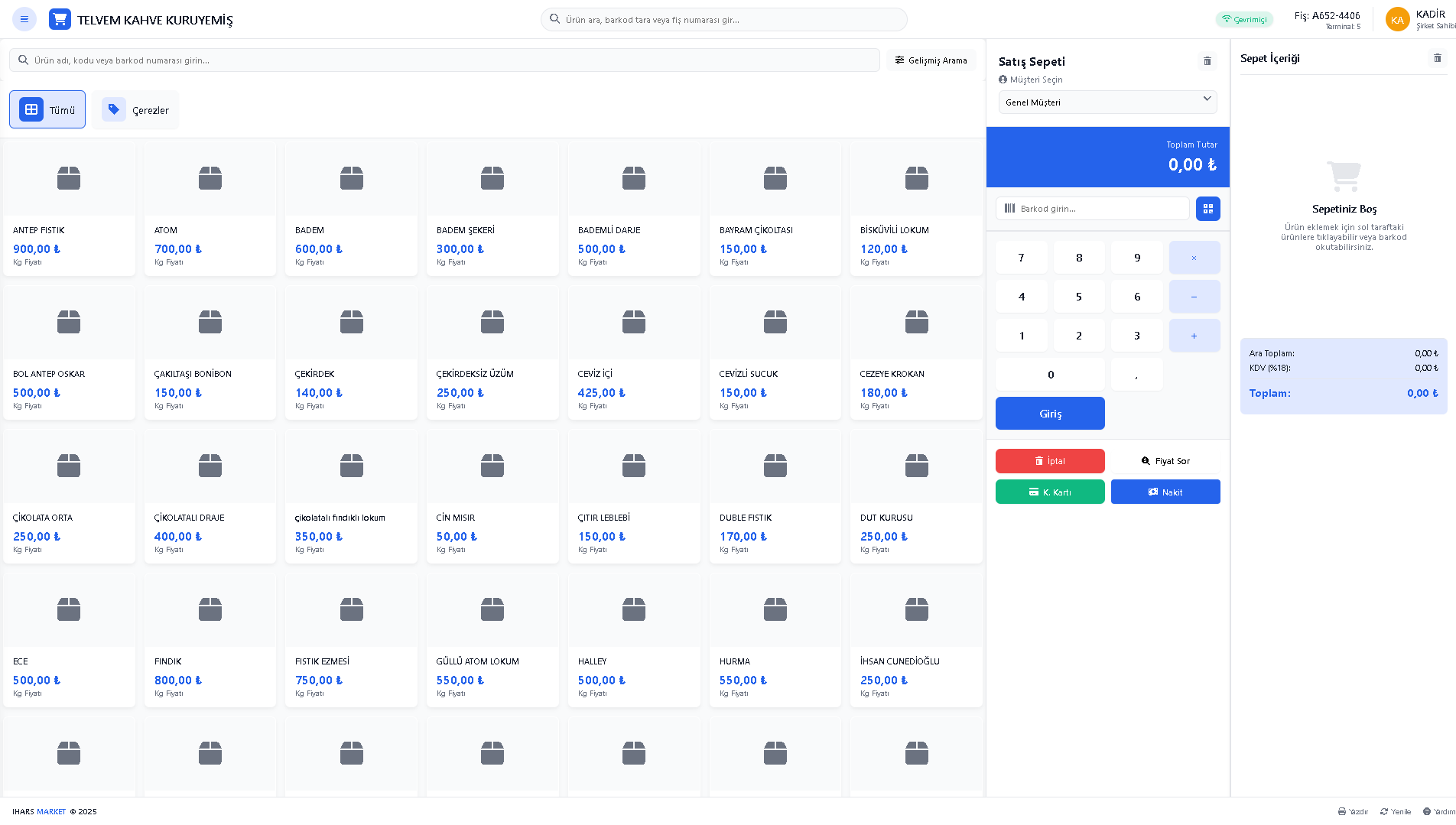Open the barcode grid button

click(1207, 209)
